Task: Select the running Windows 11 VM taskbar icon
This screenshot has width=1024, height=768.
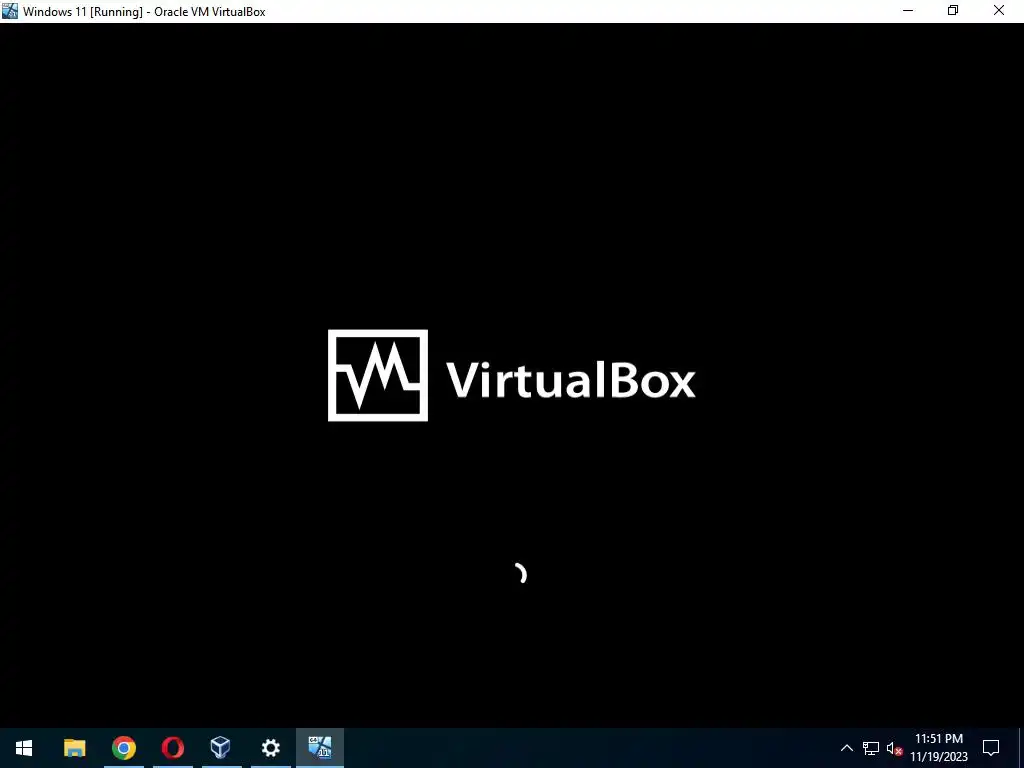Action: point(320,748)
